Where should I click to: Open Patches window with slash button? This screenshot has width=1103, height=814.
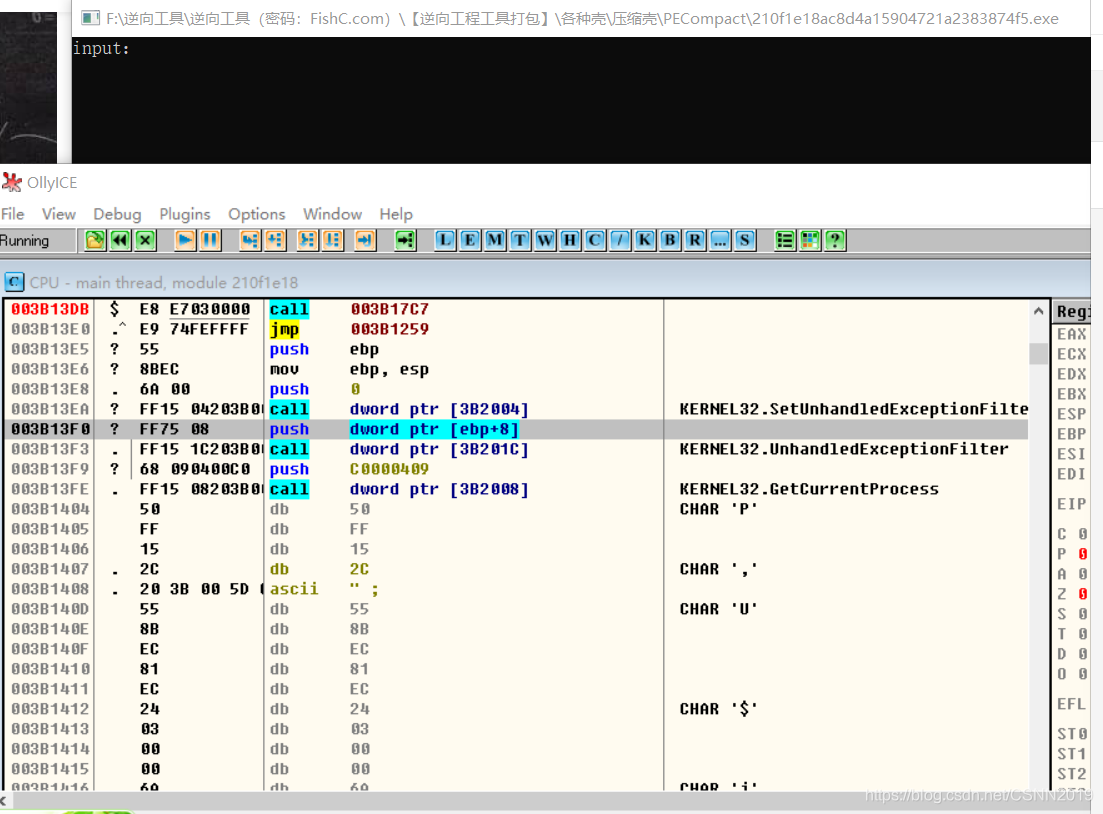[x=620, y=241]
